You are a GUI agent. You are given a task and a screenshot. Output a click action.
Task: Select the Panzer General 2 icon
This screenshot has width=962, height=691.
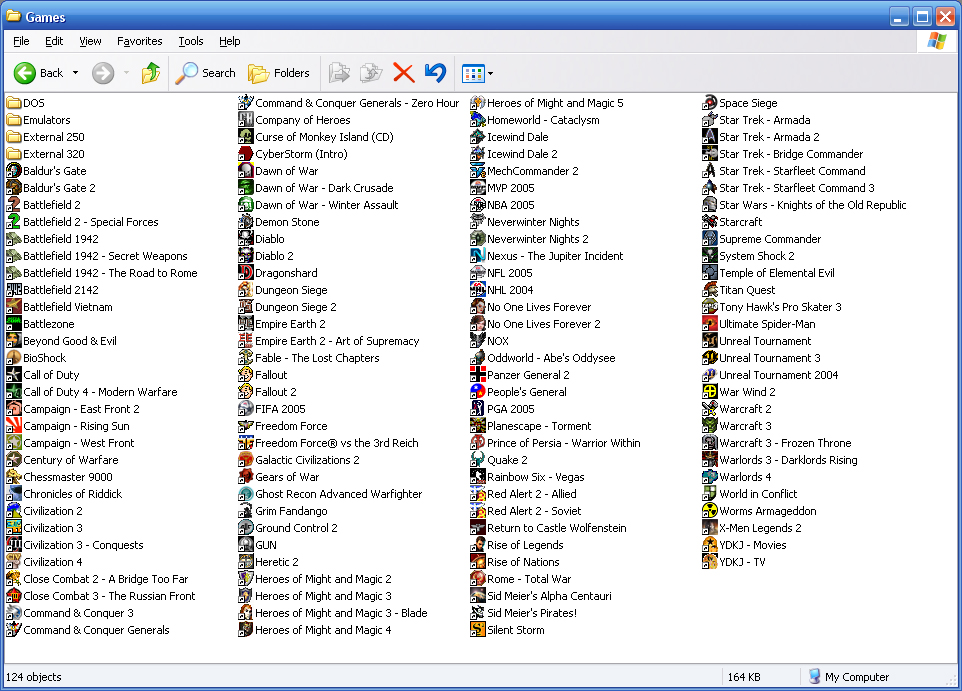coord(478,374)
